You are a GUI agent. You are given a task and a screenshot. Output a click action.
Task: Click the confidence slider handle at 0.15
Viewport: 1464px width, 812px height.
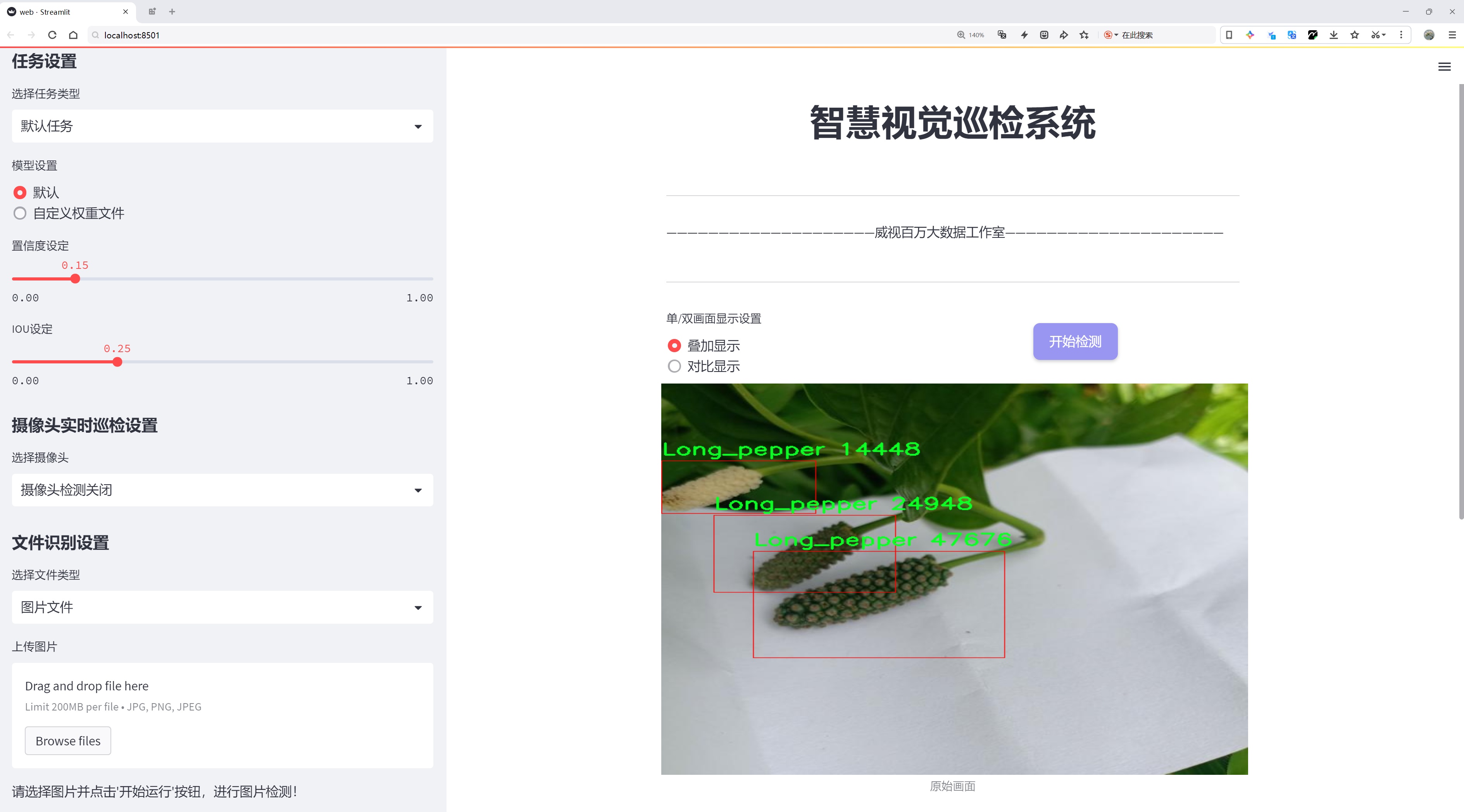point(75,279)
